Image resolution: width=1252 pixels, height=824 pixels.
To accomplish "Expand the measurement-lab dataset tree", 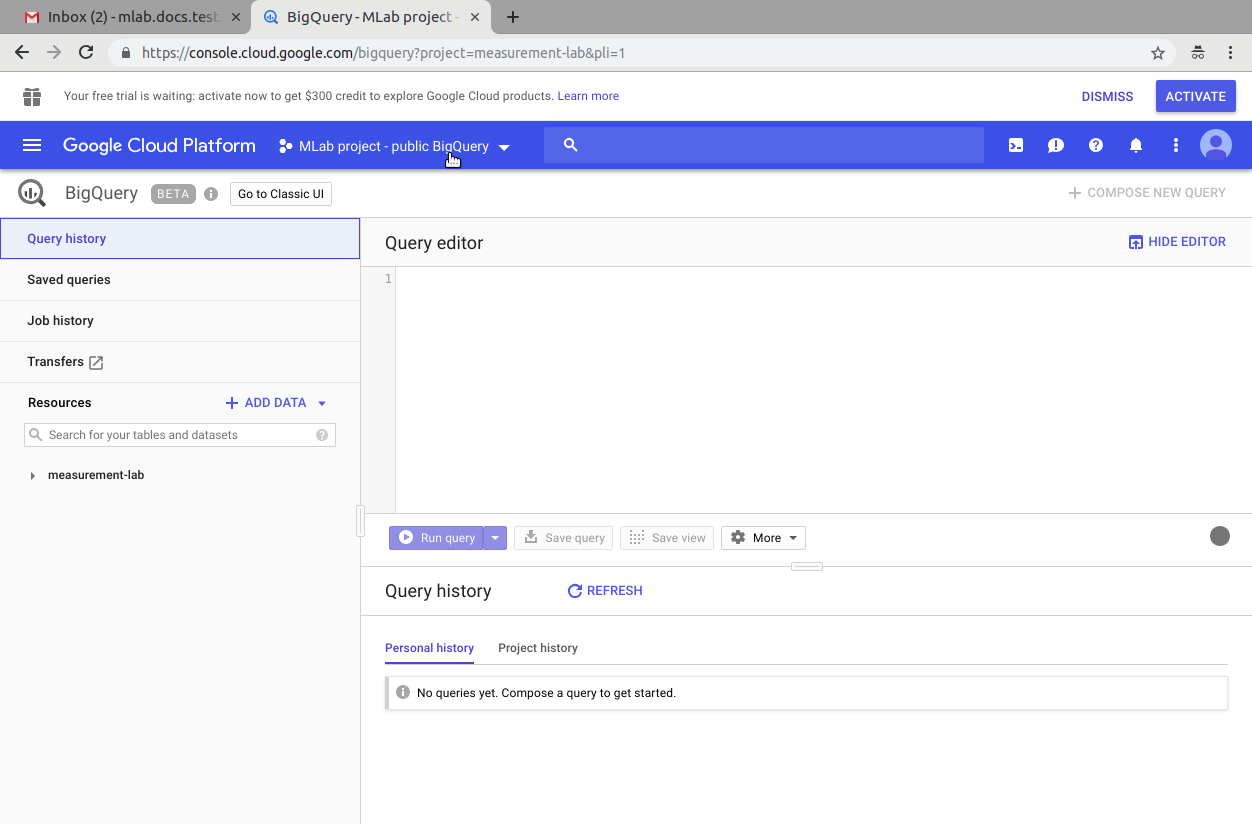I will (32, 474).
